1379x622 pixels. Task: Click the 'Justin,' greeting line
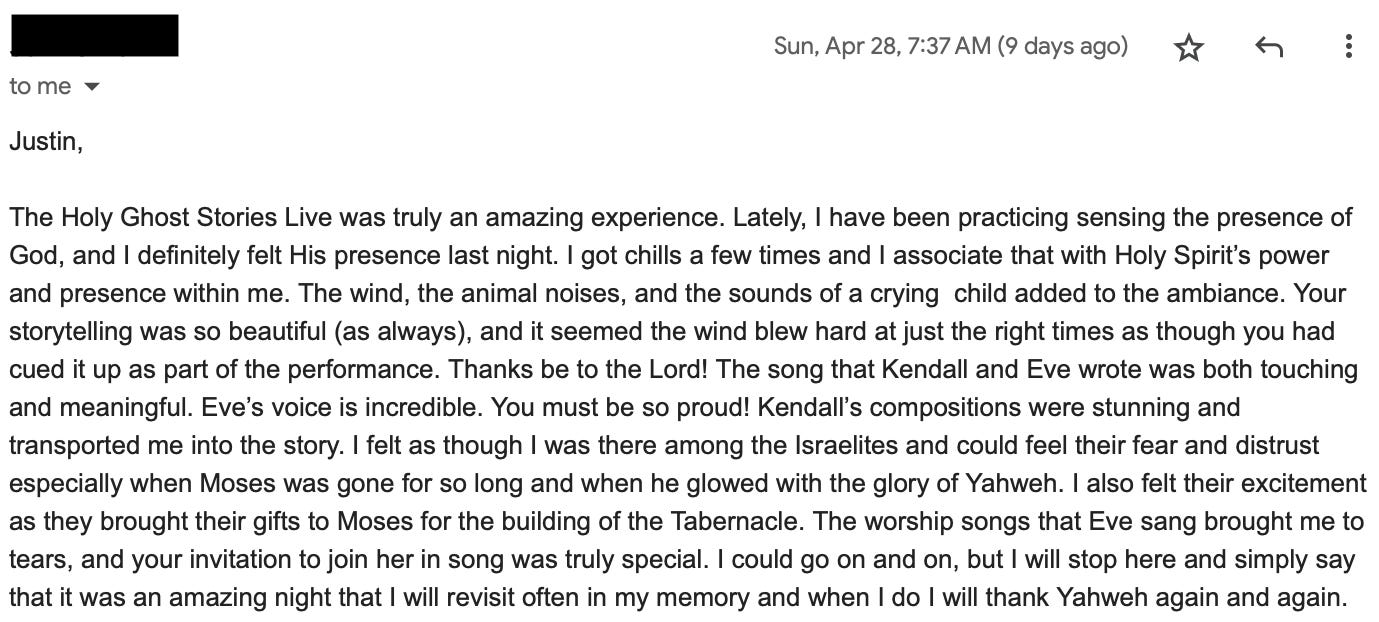46,142
